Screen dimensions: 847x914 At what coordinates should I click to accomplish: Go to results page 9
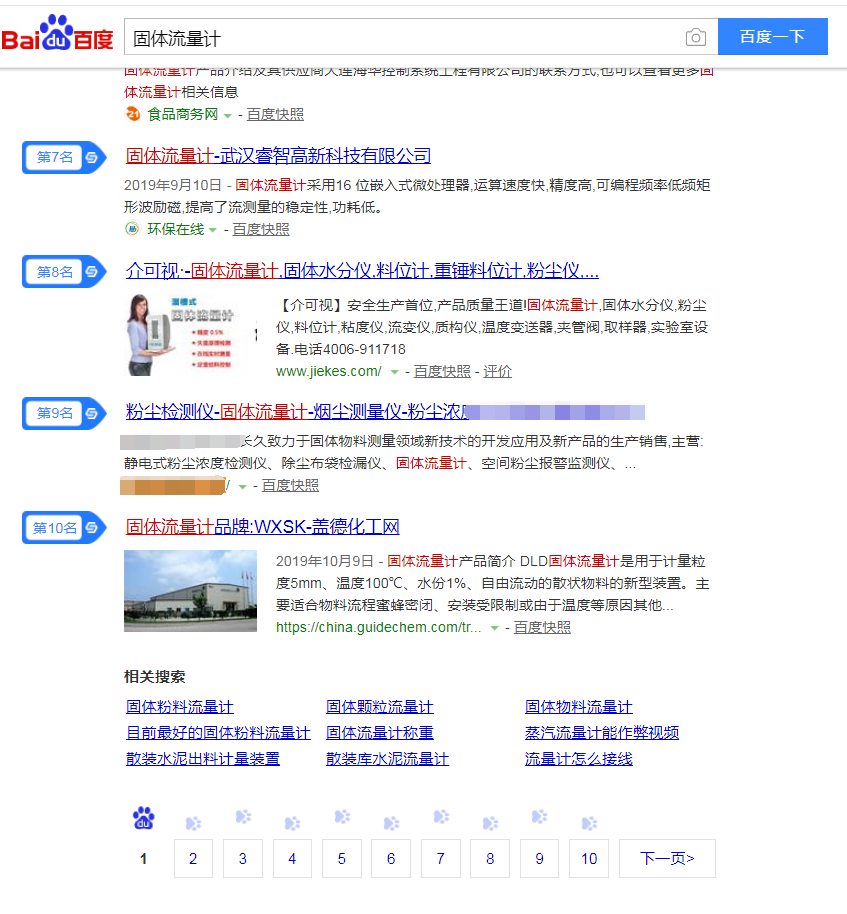[539, 859]
